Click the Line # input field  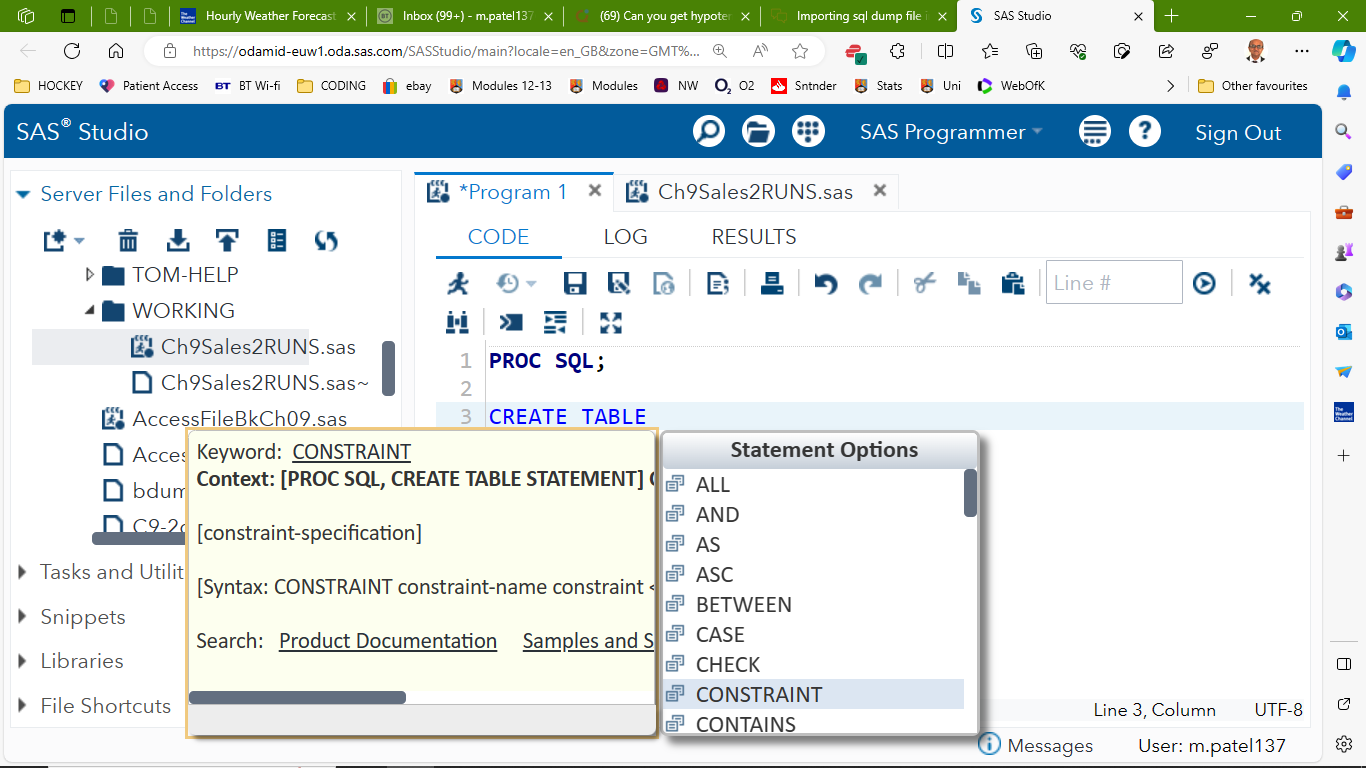click(x=1113, y=283)
